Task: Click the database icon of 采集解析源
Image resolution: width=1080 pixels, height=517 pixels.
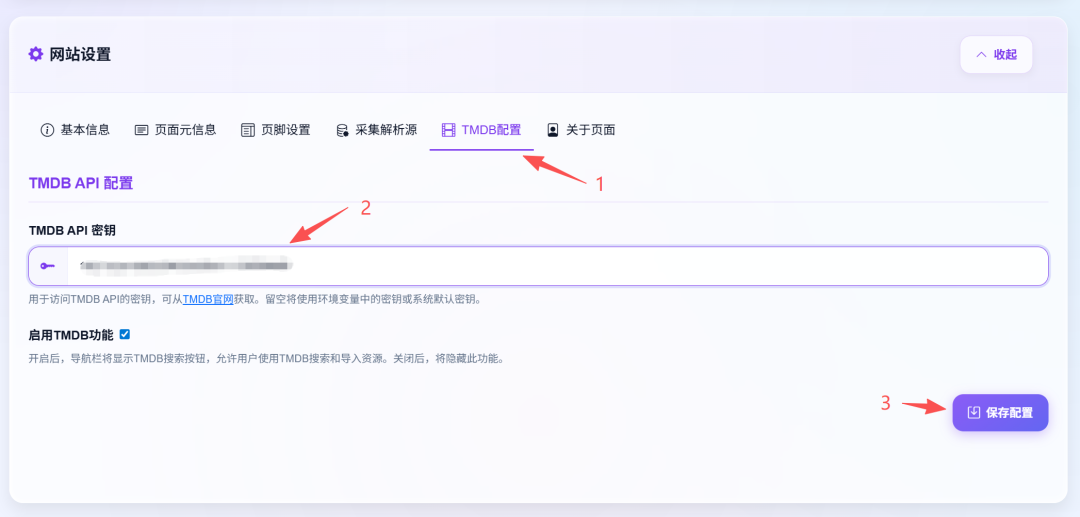Action: coord(342,130)
